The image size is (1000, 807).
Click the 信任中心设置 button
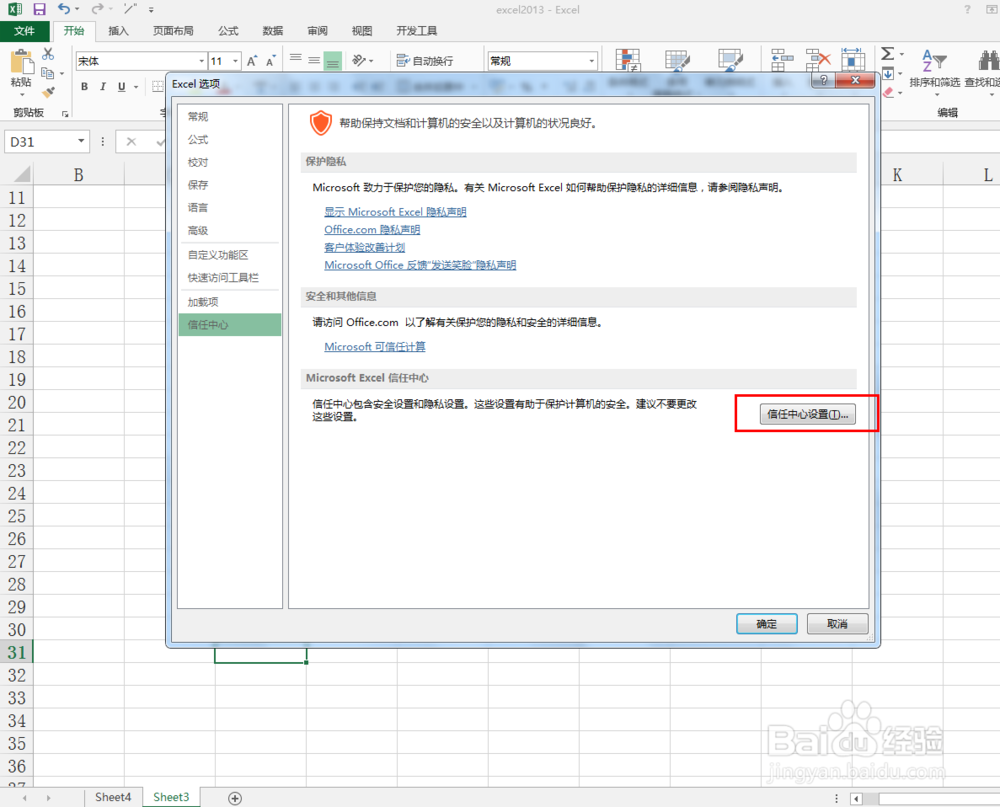click(x=806, y=414)
